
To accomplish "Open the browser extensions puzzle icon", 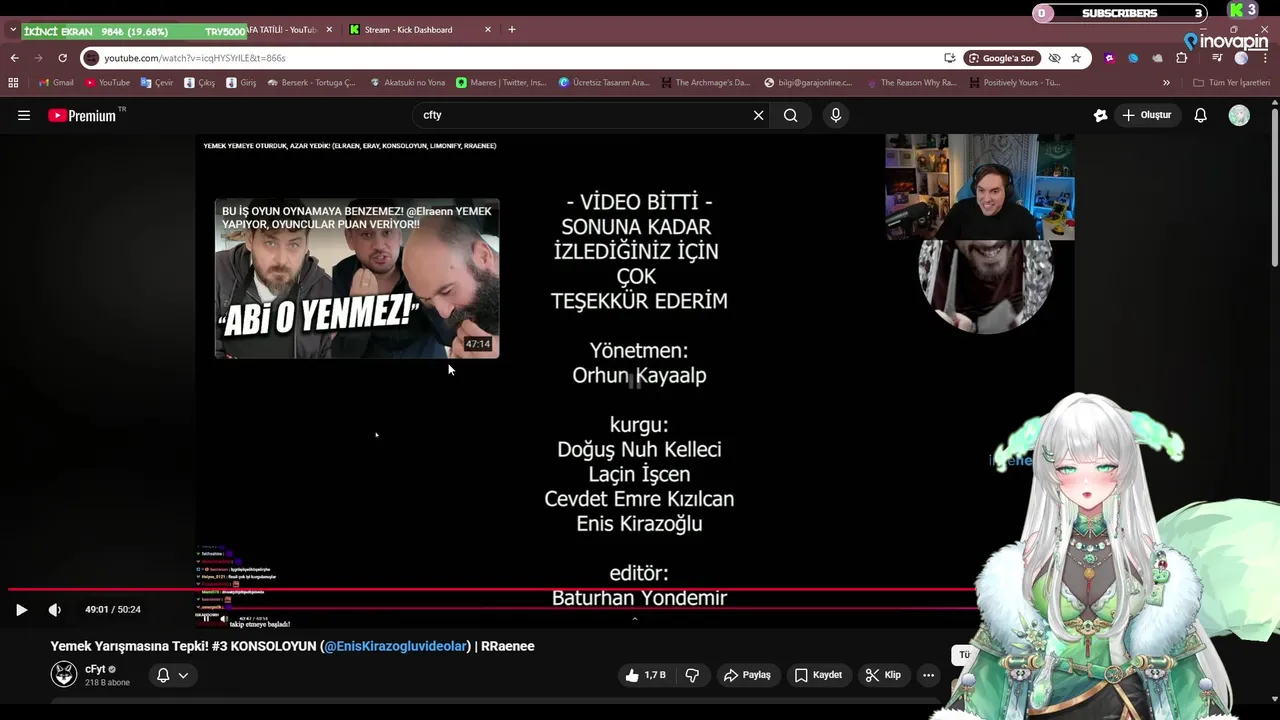I will 1181,58.
